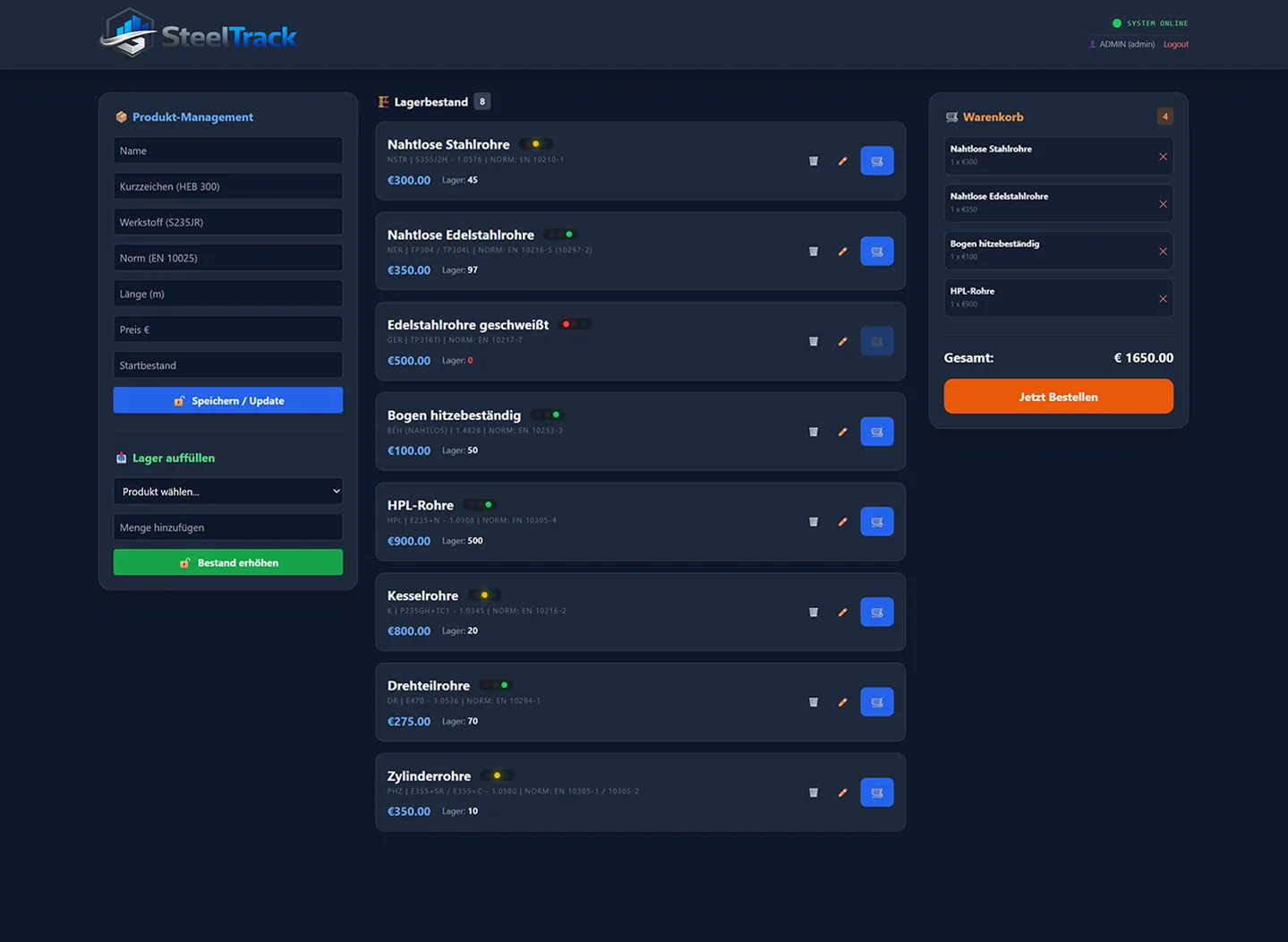Click the Lagerbestand count badge
Screen dimensions: 1288x942
click(x=482, y=101)
